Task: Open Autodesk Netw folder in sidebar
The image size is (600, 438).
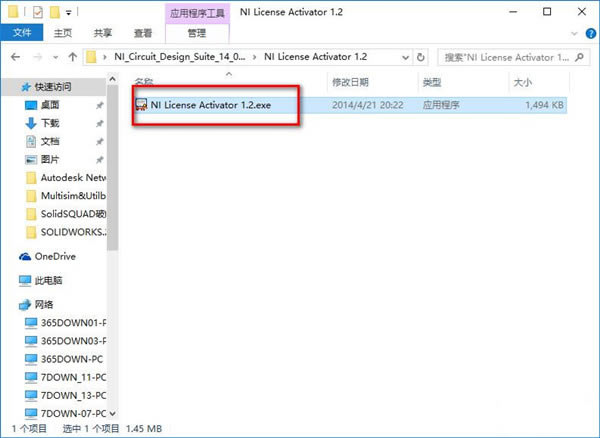Action: tap(73, 177)
